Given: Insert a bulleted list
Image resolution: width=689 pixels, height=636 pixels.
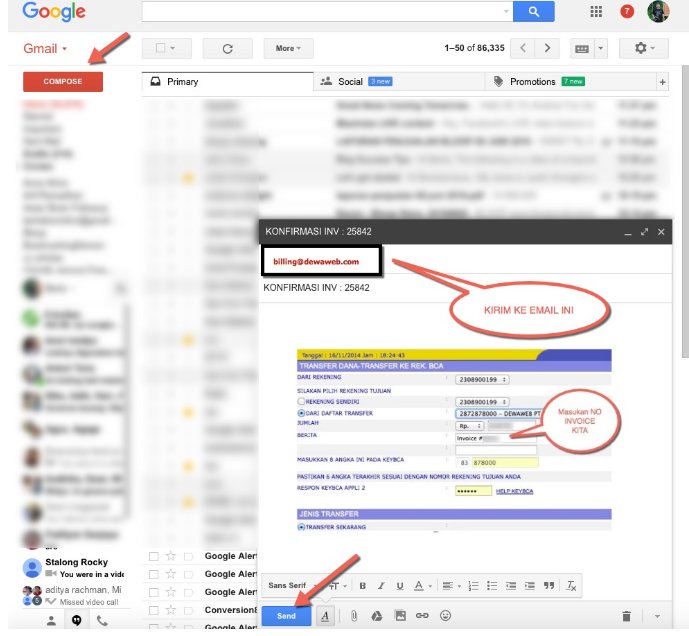Looking at the screenshot, I should (492, 585).
